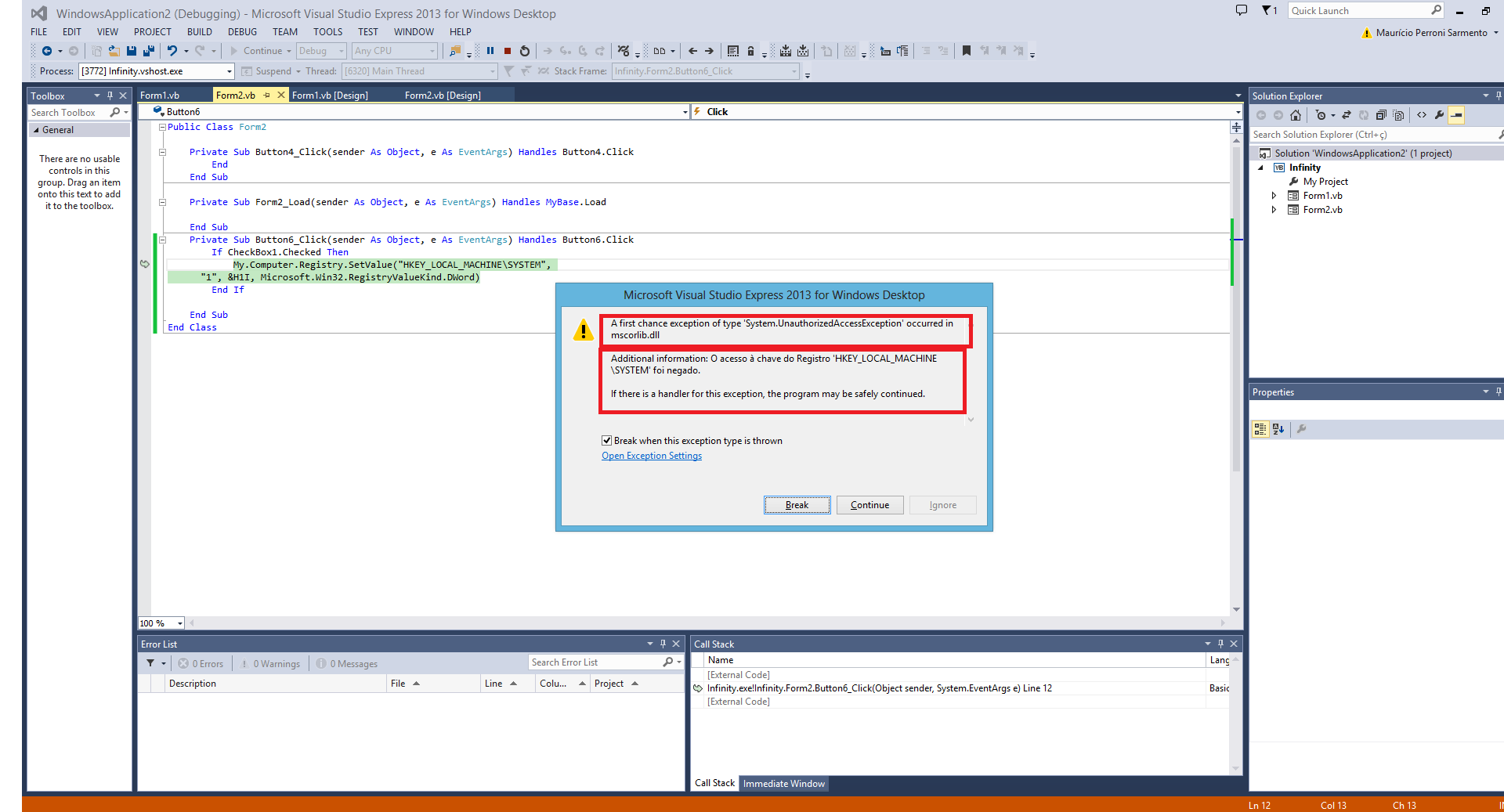Viewport: 1504px width, 812px height.
Task: Open Maurício Perroni Sarmento account menu
Action: point(1431,33)
